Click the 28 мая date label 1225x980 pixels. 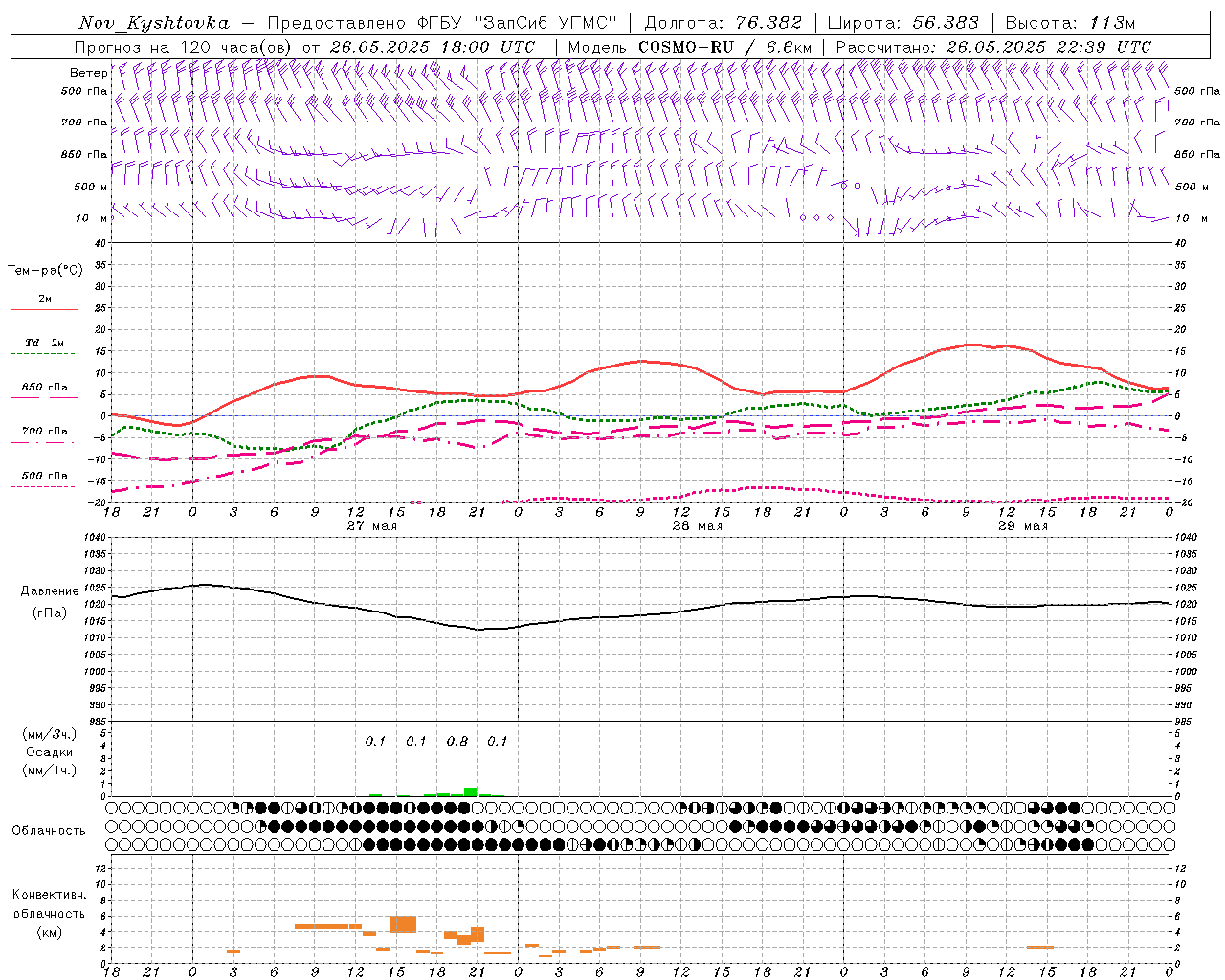[697, 526]
